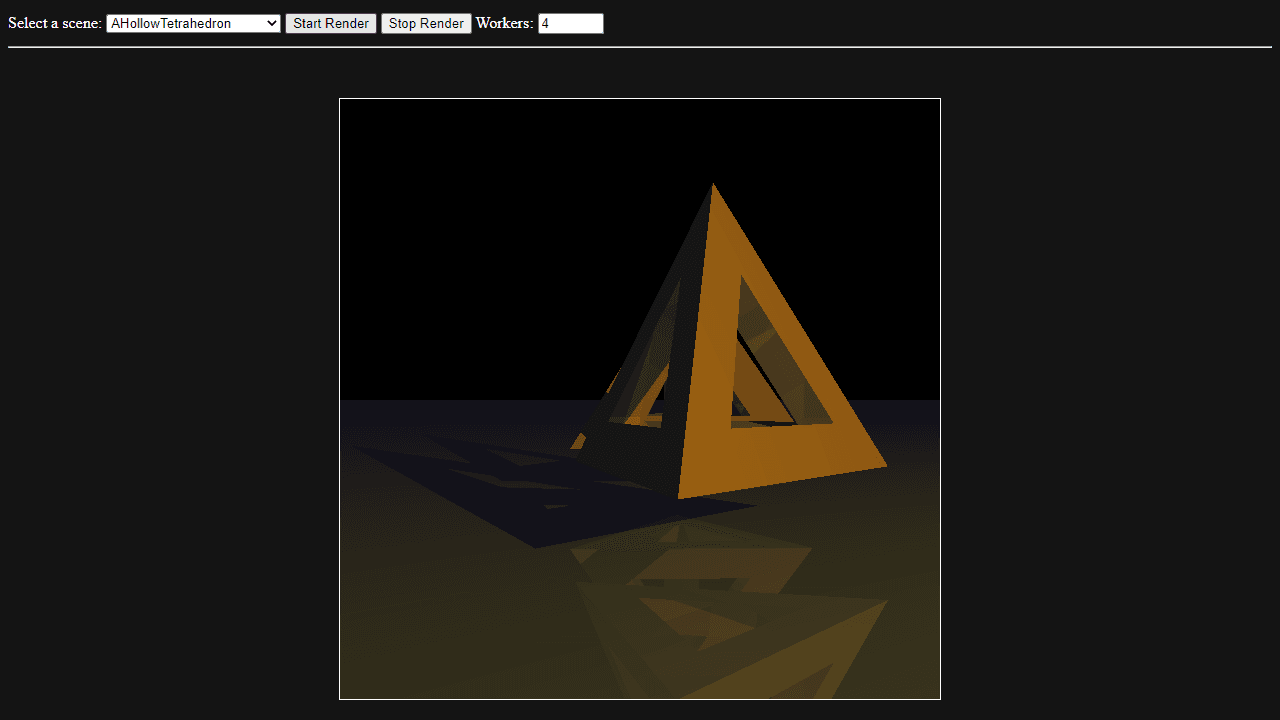The image size is (1280, 720).
Task: Focus the Workers number input field
Action: coord(571,23)
